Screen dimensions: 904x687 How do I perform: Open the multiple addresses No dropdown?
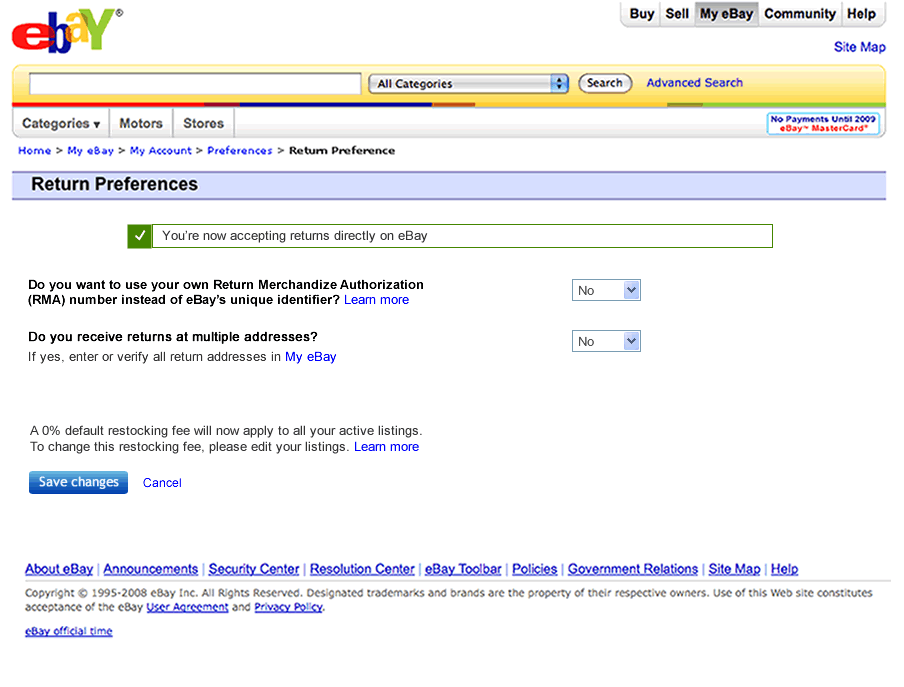(606, 341)
